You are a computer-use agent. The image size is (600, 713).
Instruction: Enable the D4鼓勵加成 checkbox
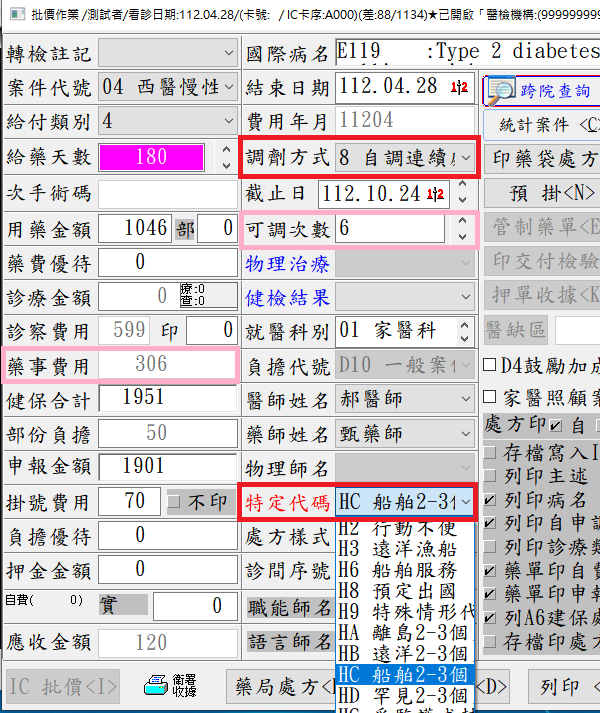coord(490,365)
